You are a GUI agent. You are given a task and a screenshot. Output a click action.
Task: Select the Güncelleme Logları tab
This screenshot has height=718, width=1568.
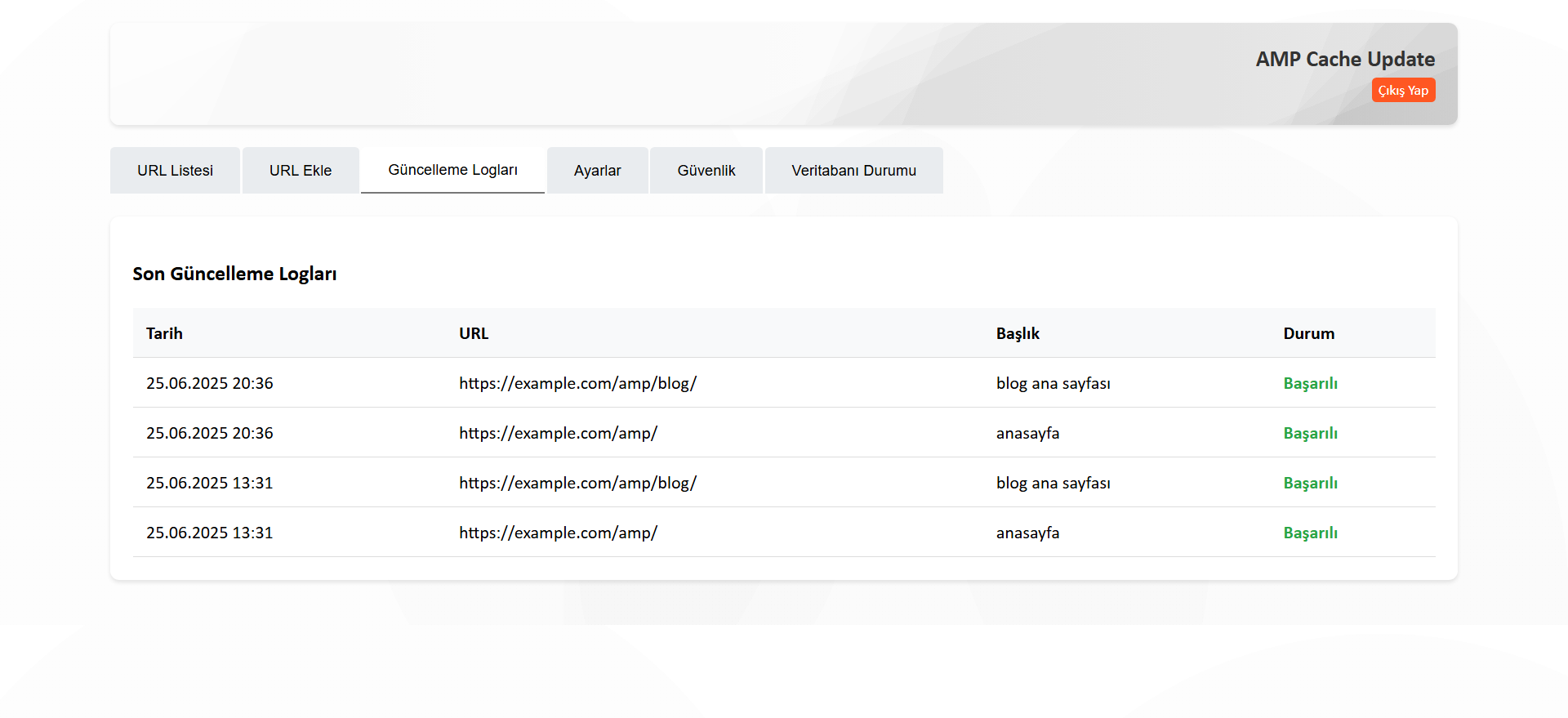tap(452, 170)
